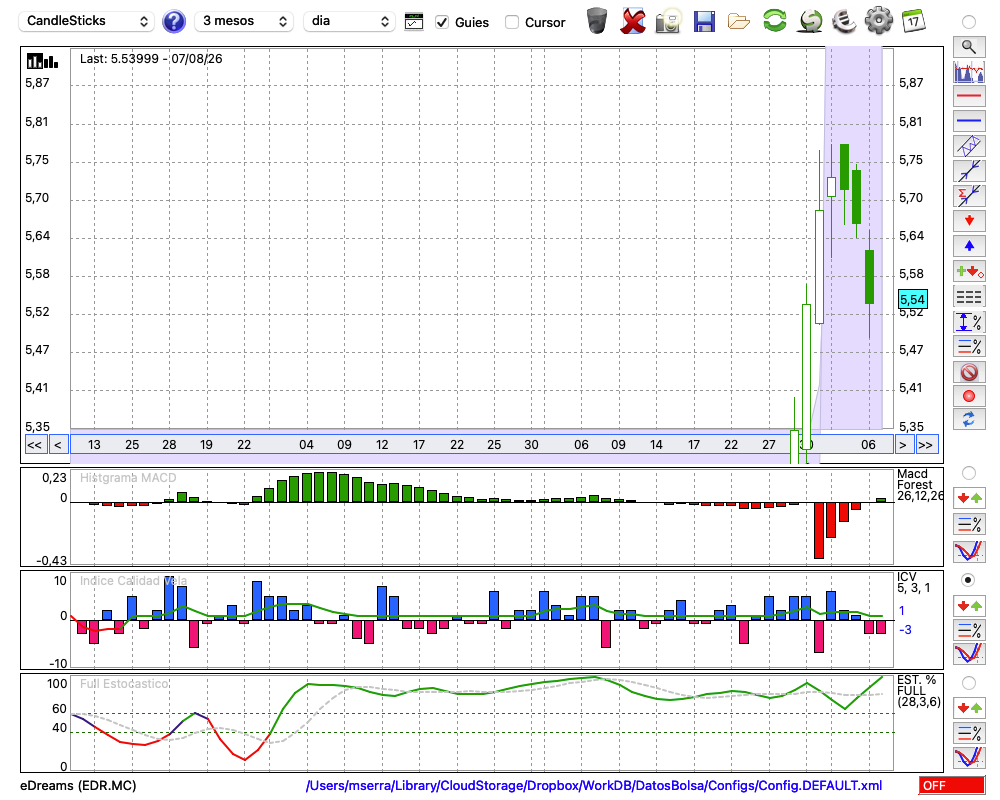Click the Last: 5.53999 quote text
The image size is (1000, 800).
click(x=151, y=59)
